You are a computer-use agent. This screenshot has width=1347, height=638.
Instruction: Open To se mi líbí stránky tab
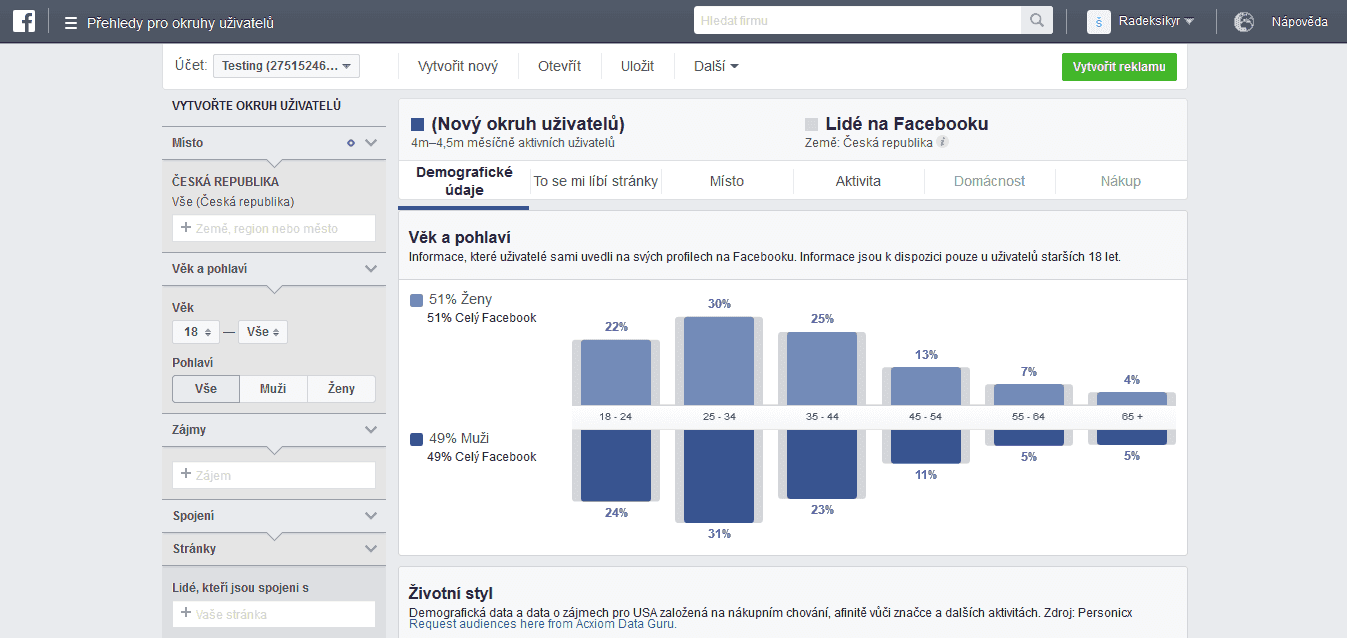pyautogui.click(x=596, y=181)
